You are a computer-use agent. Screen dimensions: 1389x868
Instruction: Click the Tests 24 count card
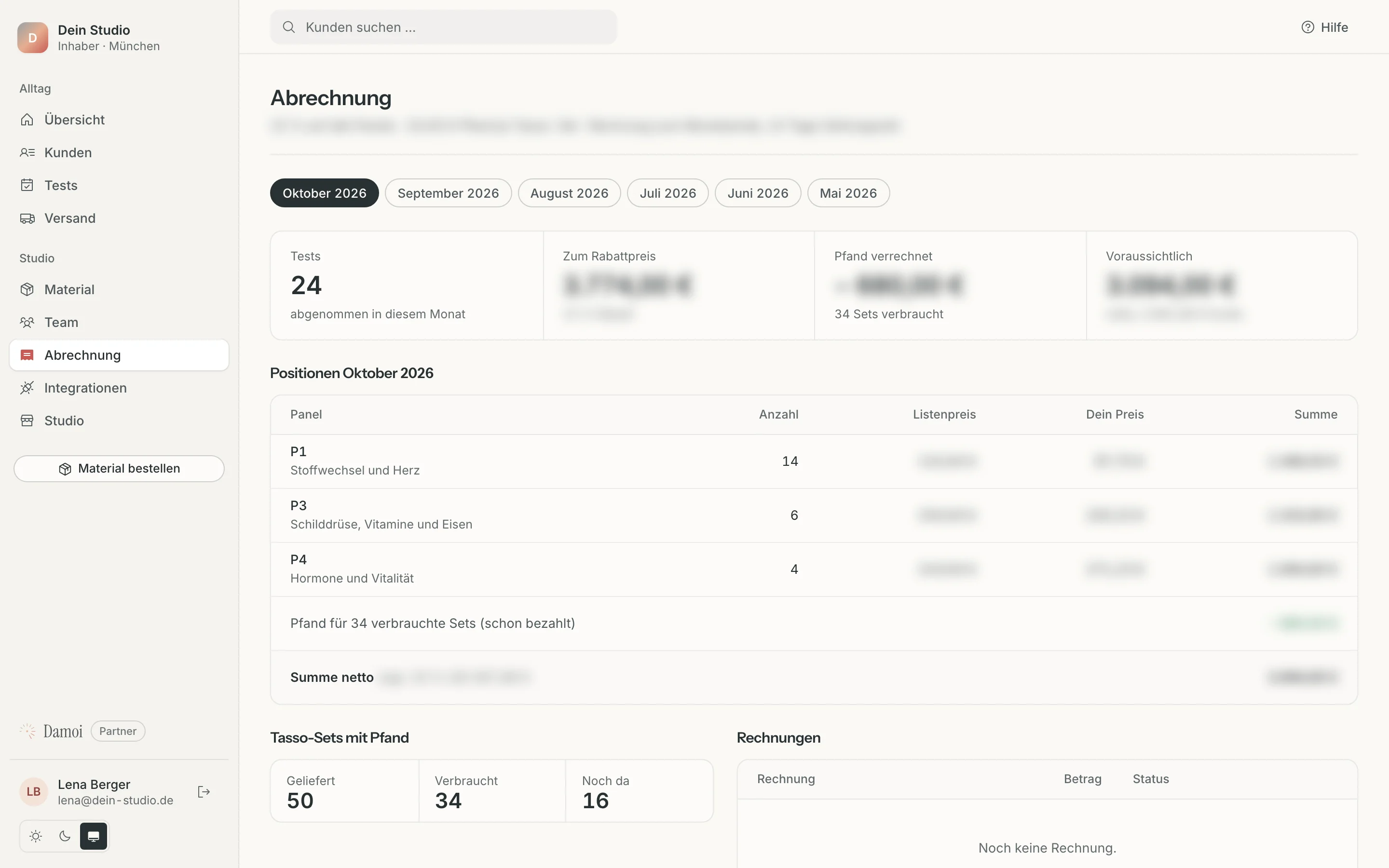coord(407,285)
